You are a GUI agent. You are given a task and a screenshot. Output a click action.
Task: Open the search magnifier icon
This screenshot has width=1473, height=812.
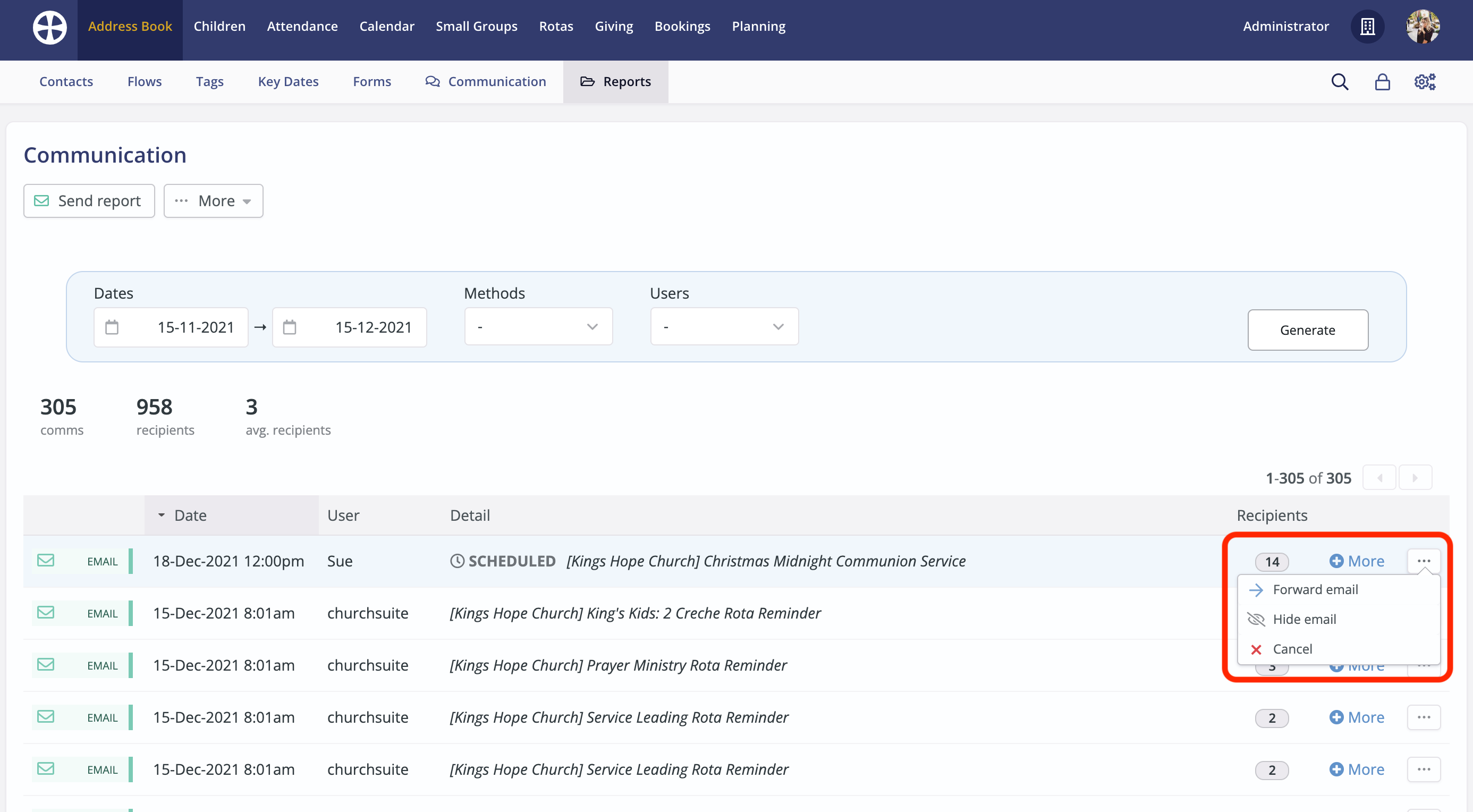coord(1339,81)
